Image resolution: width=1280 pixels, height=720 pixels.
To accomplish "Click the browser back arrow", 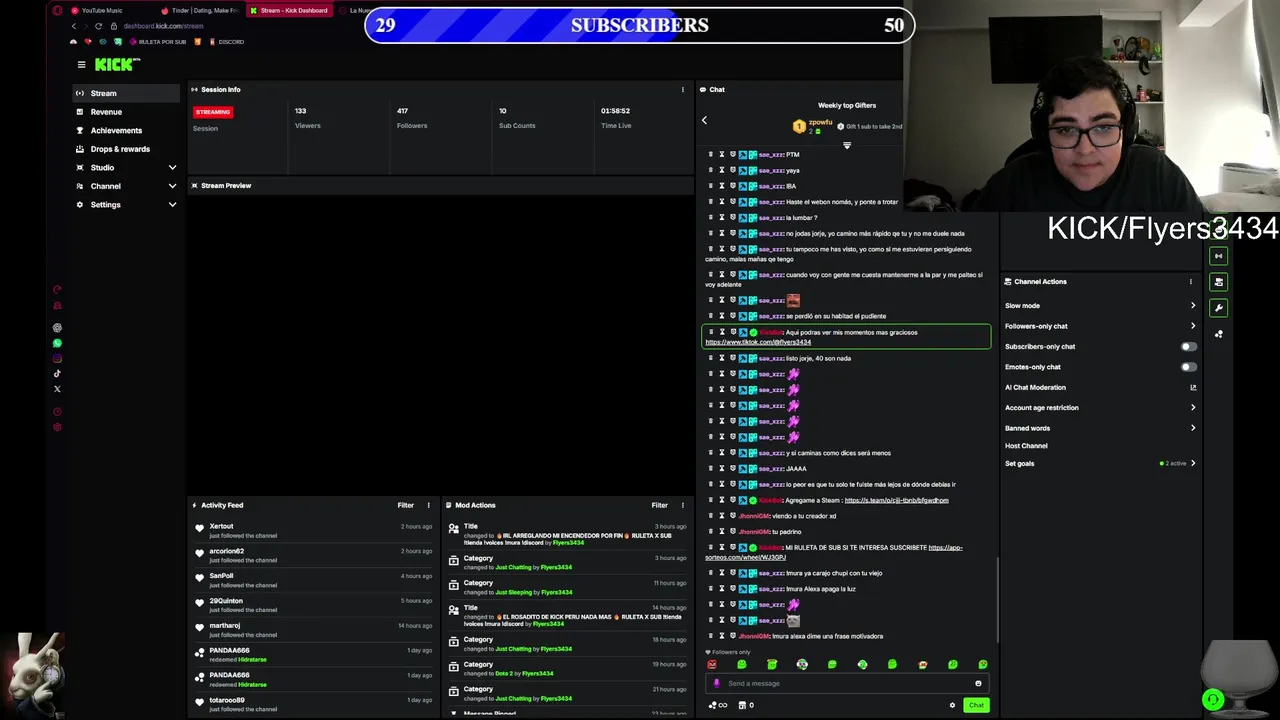I will 73,25.
